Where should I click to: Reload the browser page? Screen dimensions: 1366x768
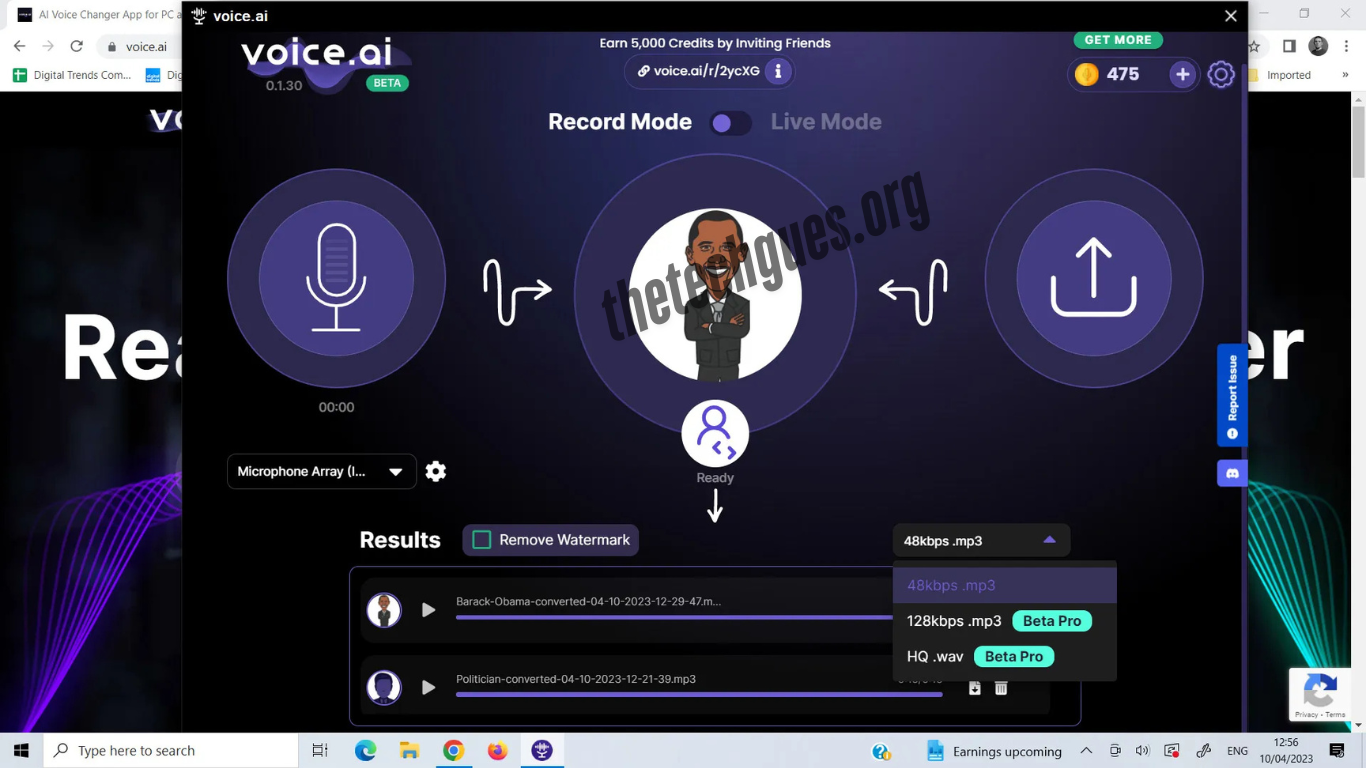(76, 46)
